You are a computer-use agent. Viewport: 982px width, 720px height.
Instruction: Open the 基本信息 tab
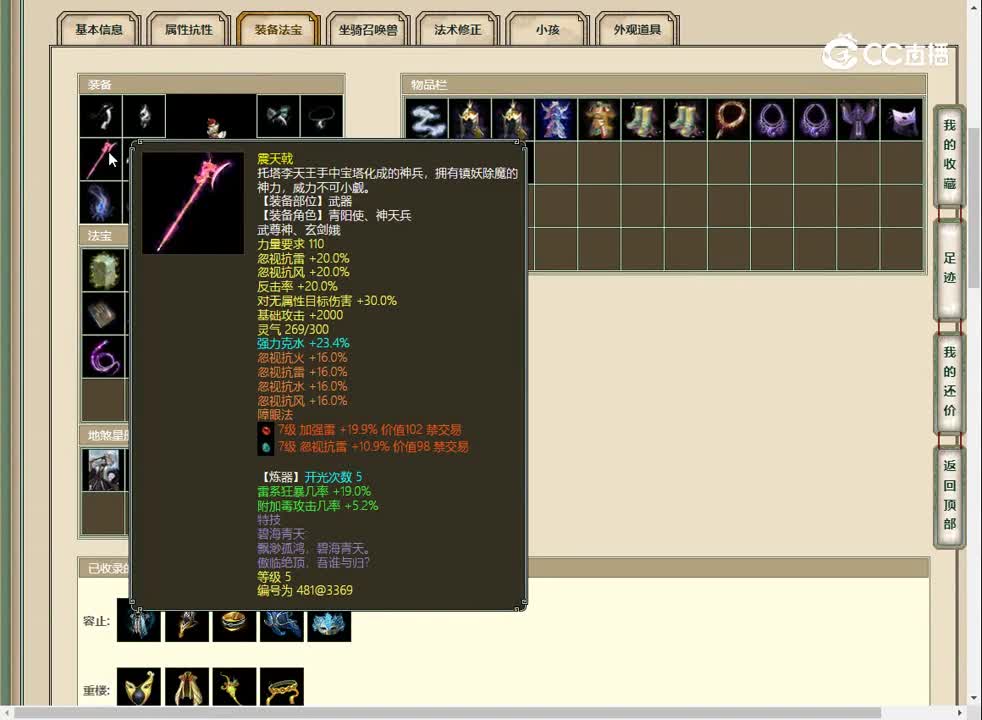click(99, 29)
